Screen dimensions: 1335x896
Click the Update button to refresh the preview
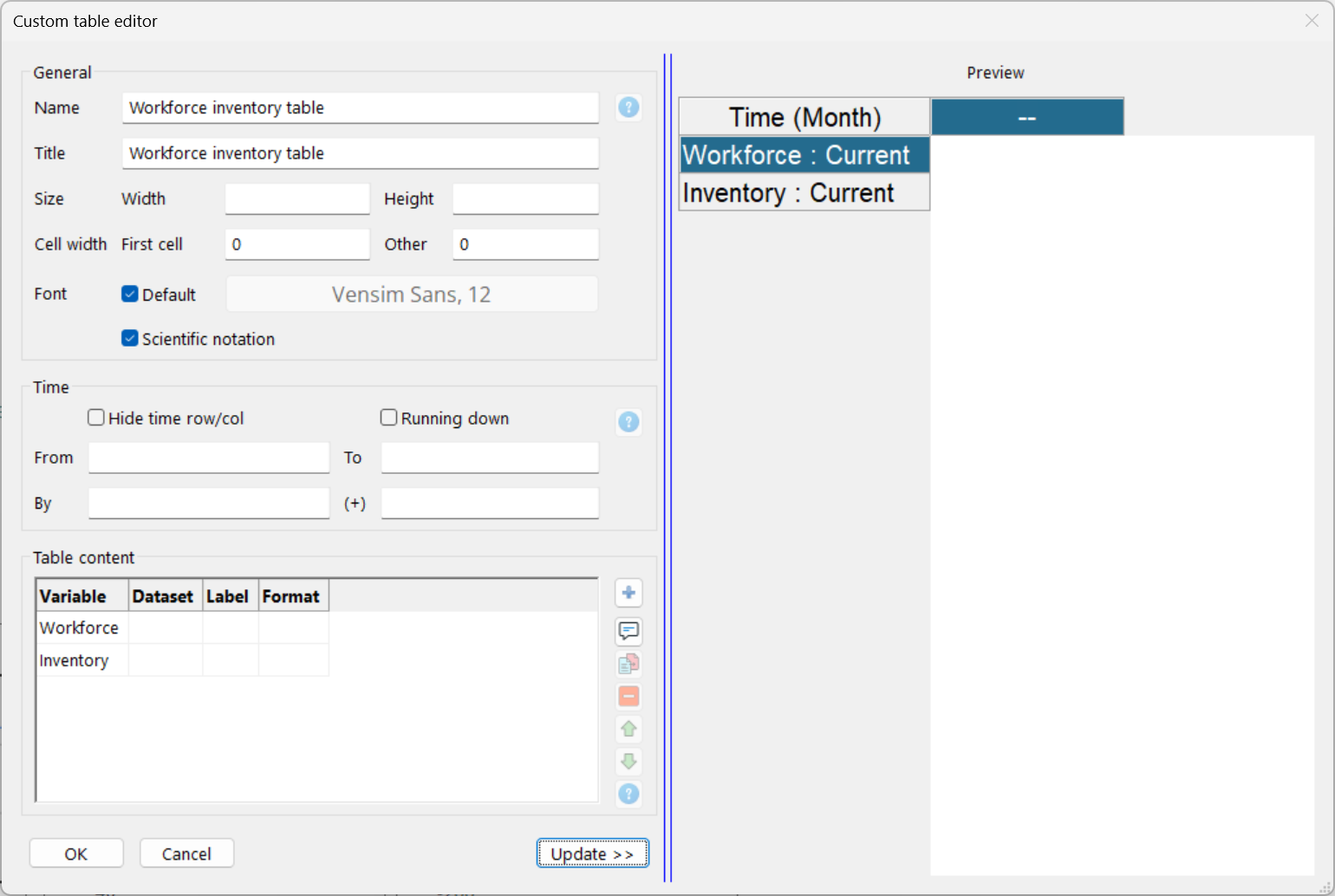(592, 853)
